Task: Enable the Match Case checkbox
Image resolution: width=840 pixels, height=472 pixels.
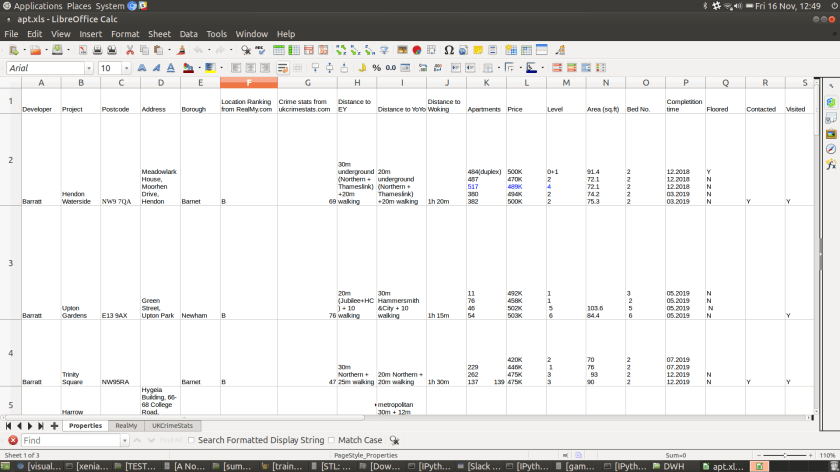Action: click(x=332, y=440)
